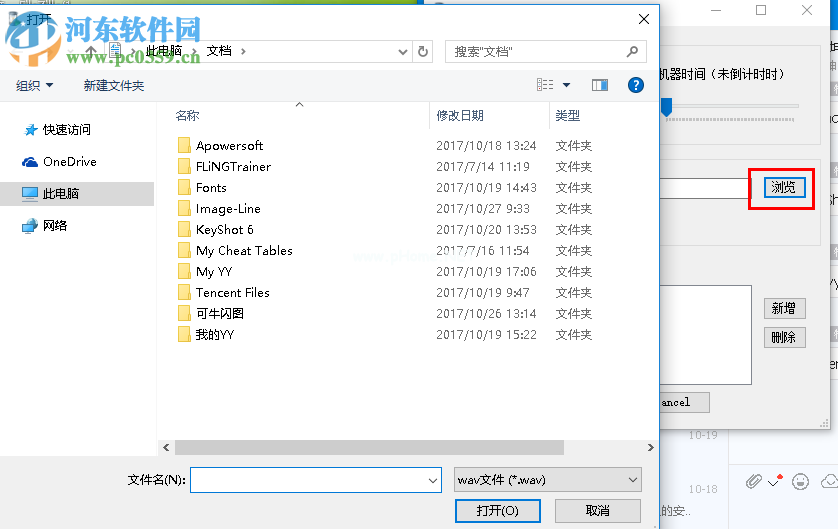Open wav文件 (*.wav) file type dropdown
The height and width of the screenshot is (529, 838).
[x=548, y=480]
